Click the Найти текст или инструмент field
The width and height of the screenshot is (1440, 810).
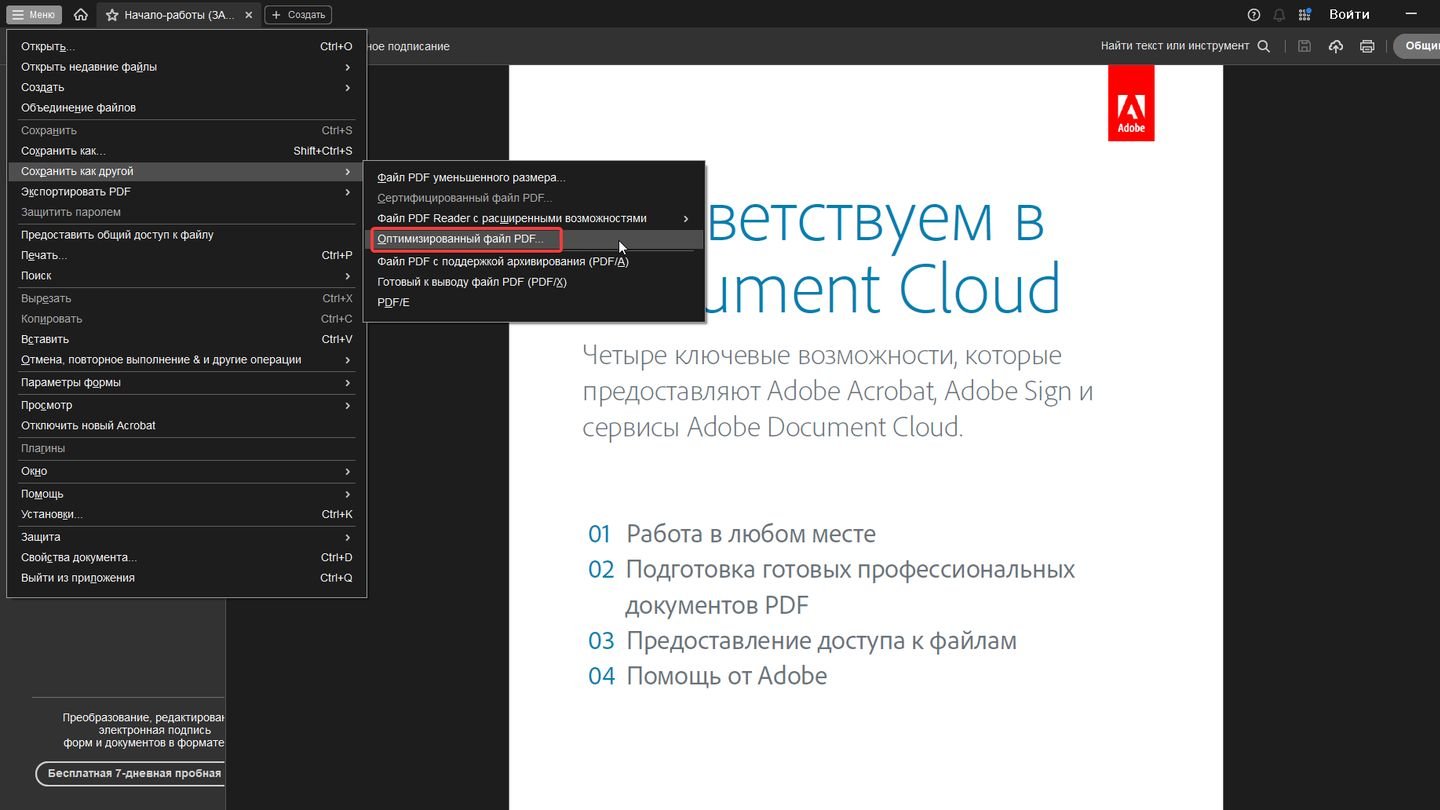[1175, 46]
